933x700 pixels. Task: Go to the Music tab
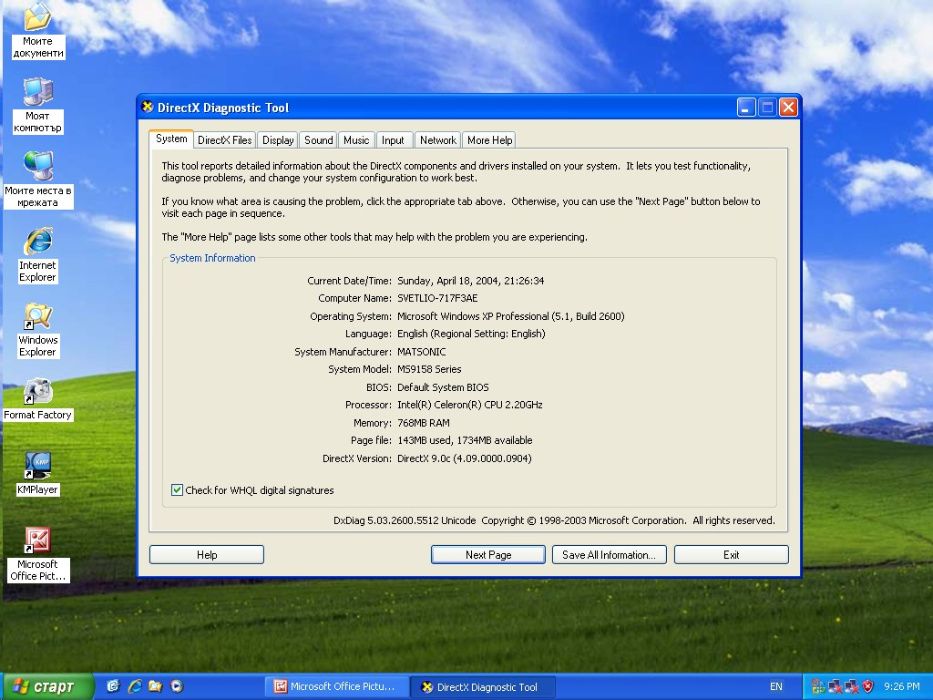tap(356, 140)
